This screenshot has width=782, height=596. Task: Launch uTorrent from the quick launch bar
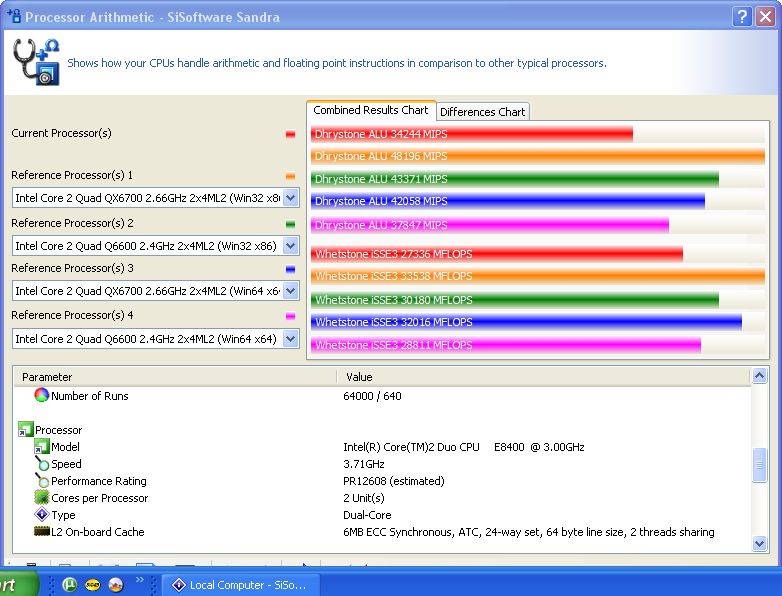click(69, 585)
